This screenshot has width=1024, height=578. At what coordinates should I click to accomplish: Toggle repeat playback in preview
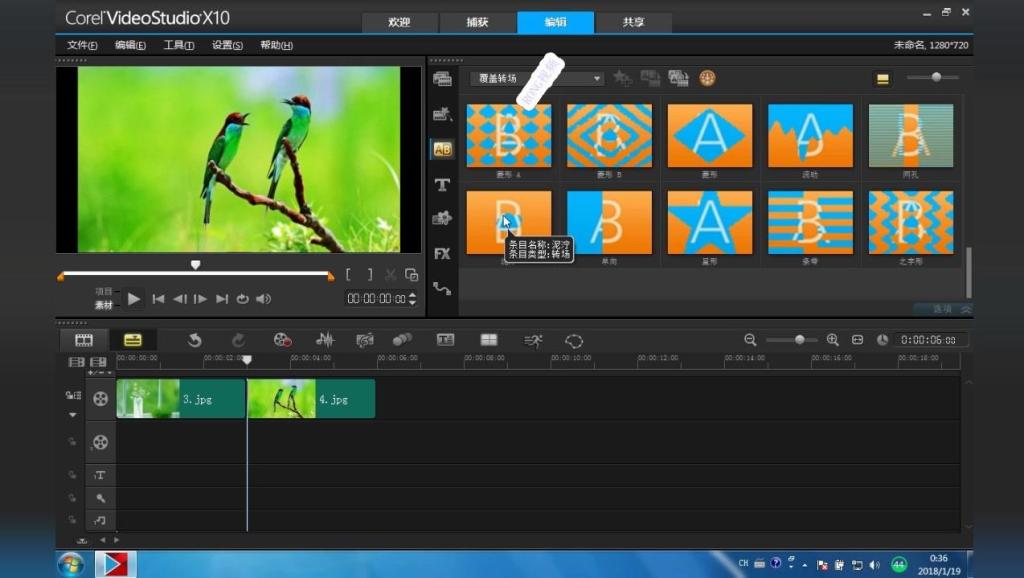(243, 299)
